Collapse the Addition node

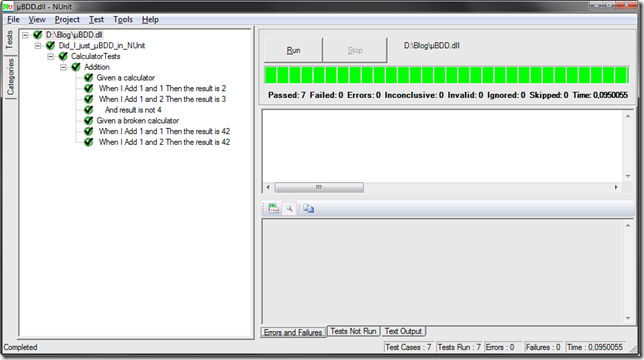coord(63,67)
